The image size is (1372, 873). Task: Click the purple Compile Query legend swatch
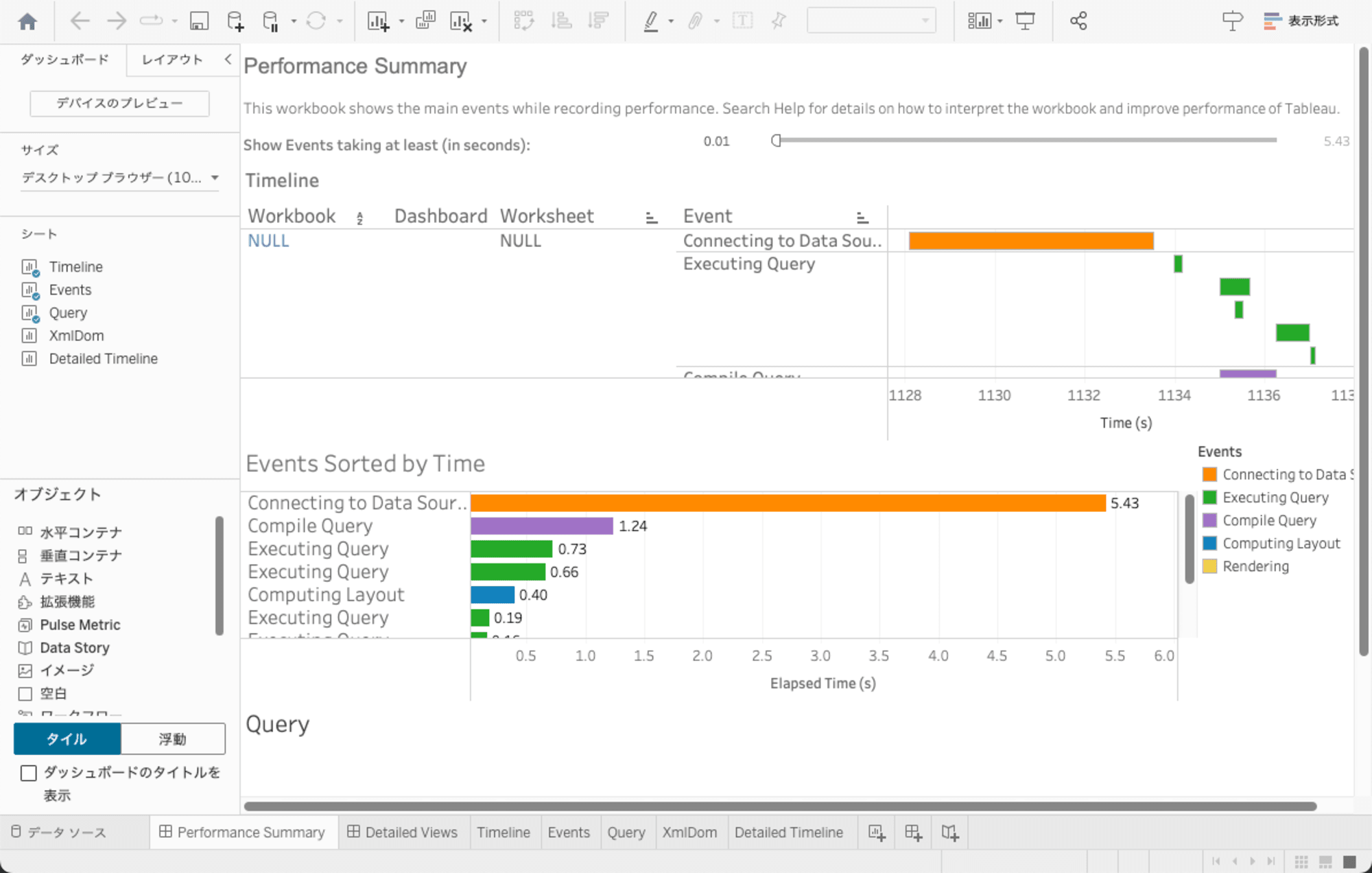click(x=1209, y=520)
